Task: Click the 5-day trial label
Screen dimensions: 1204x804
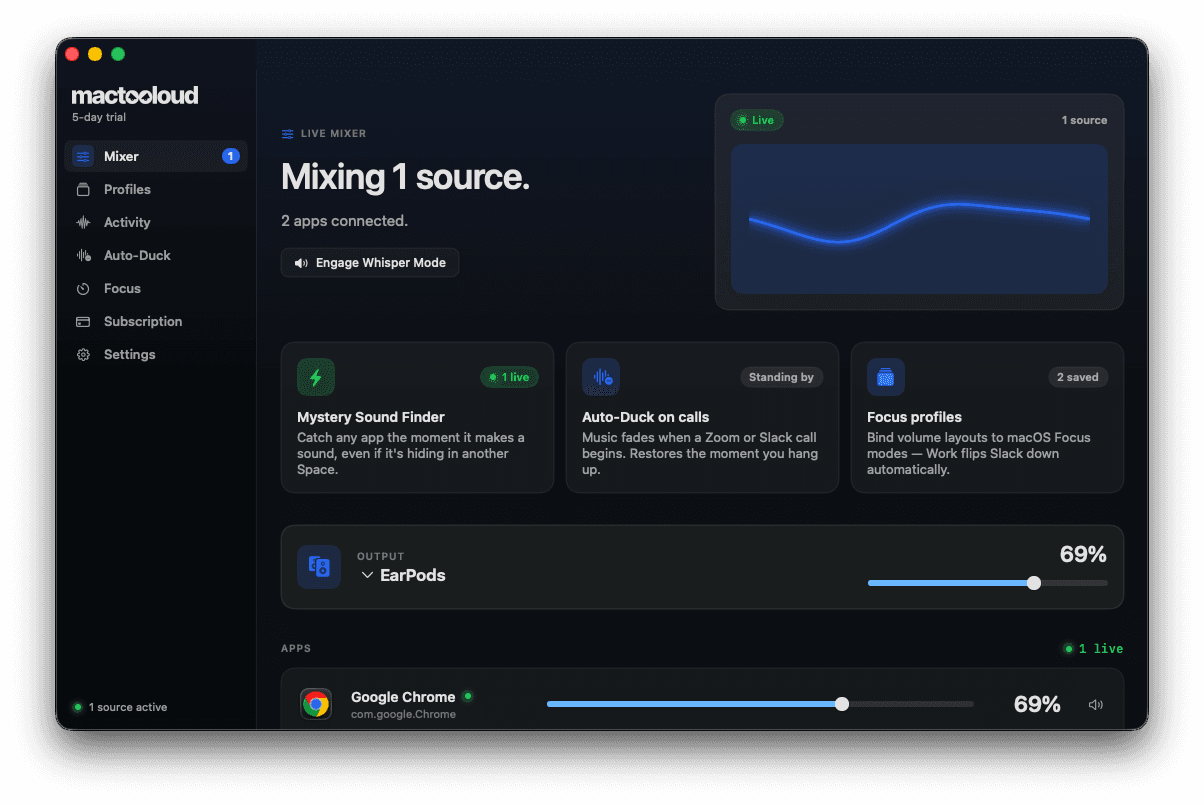Action: click(99, 117)
